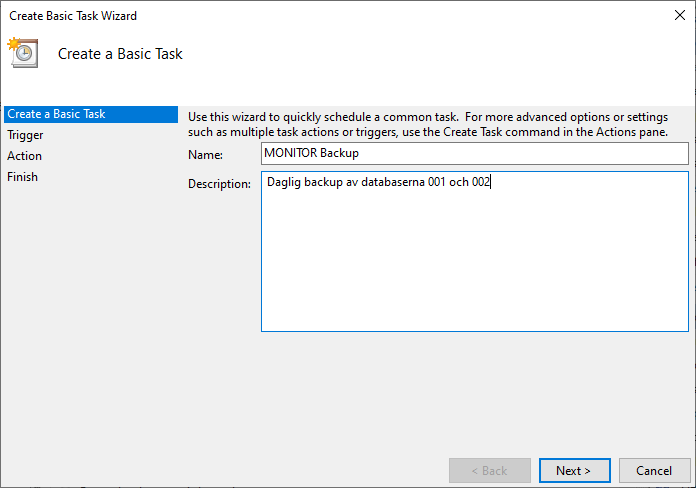Focus the Name field containing 'MONITOR Backup'
Image resolution: width=696 pixels, height=488 pixels.
point(474,153)
